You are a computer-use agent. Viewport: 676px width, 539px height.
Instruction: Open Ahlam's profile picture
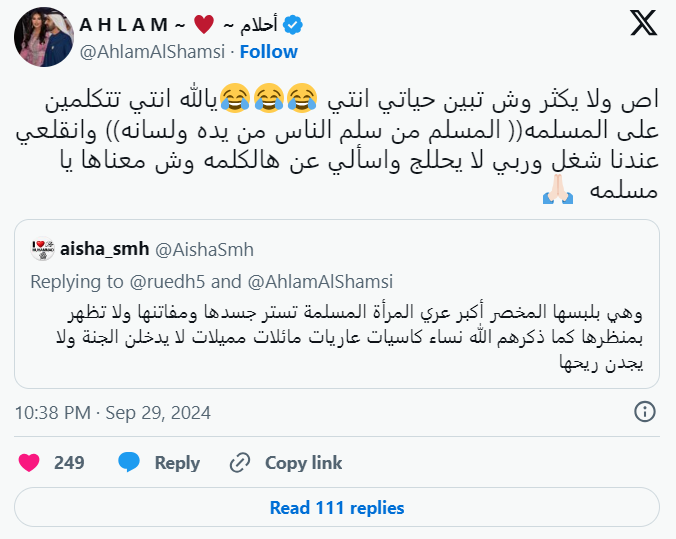[44, 37]
